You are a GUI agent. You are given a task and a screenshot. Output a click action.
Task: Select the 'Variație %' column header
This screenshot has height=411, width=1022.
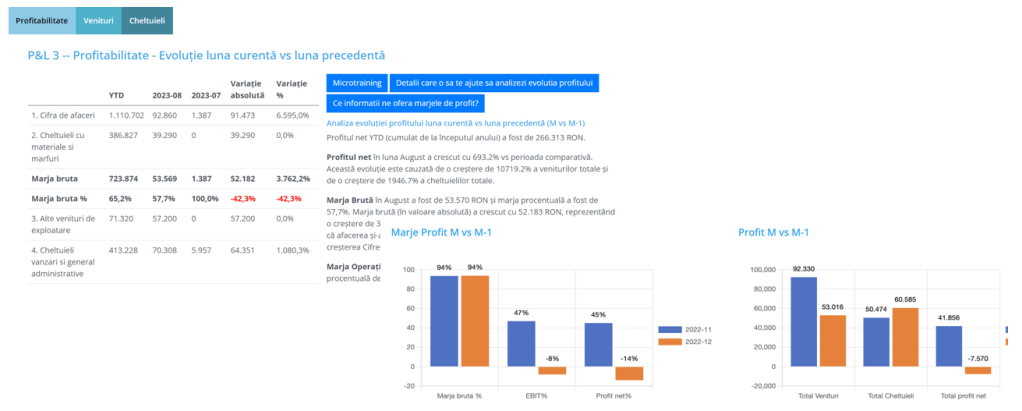pyautogui.click(x=291, y=89)
